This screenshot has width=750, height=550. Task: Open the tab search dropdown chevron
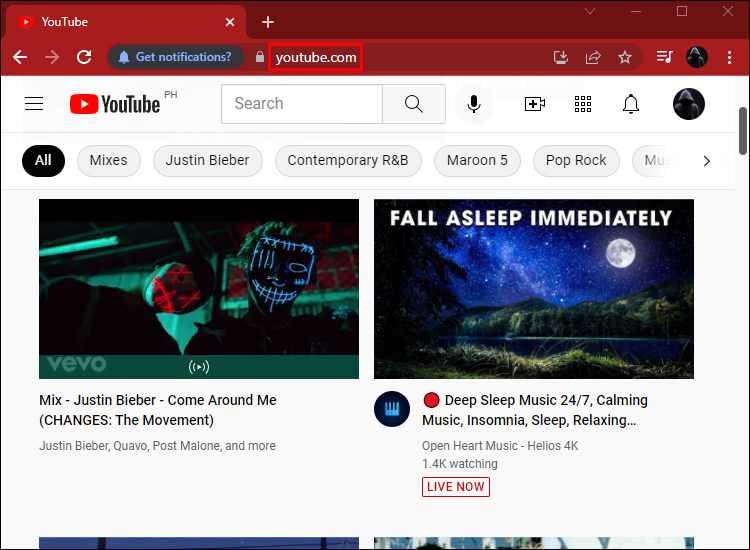(x=590, y=11)
